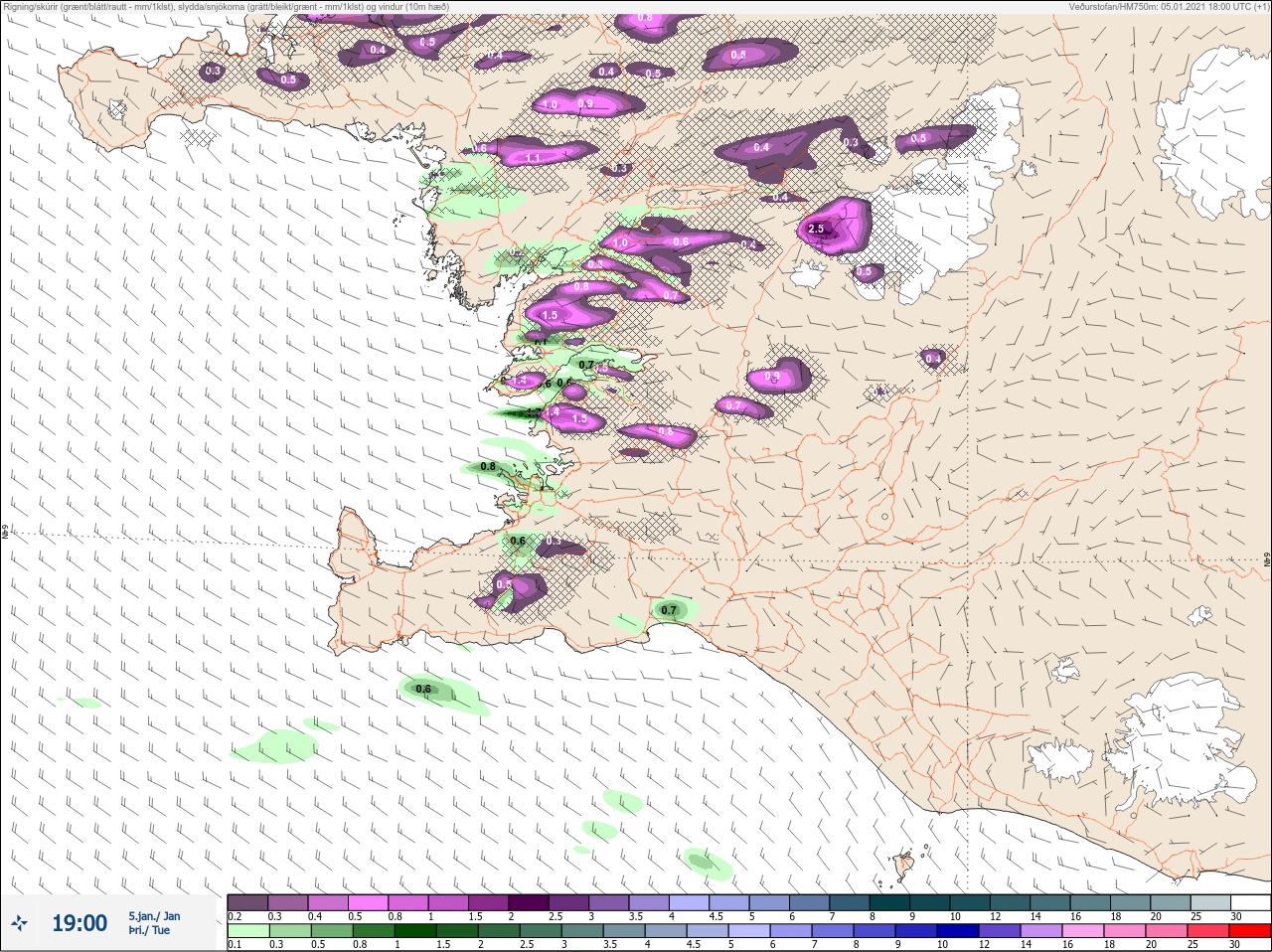Select the lavender 4 swatch in upper legend
Image resolution: width=1272 pixels, height=952 pixels.
click(689, 902)
